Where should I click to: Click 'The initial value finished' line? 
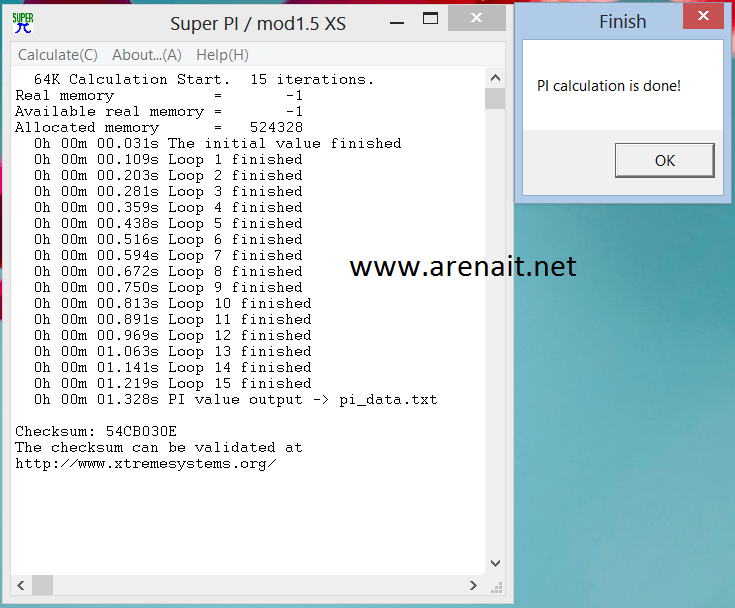218,143
